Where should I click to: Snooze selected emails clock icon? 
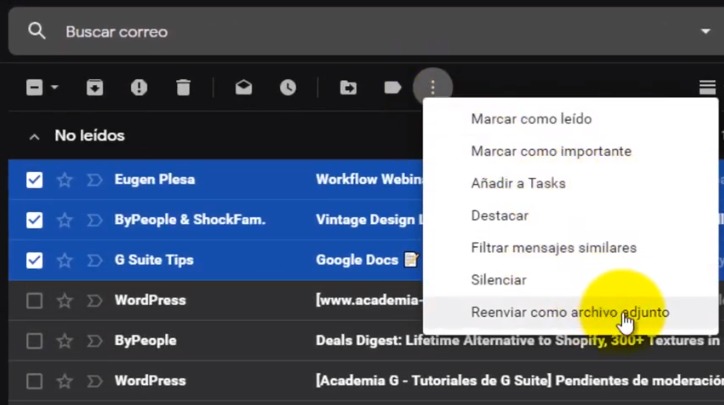pyautogui.click(x=288, y=87)
